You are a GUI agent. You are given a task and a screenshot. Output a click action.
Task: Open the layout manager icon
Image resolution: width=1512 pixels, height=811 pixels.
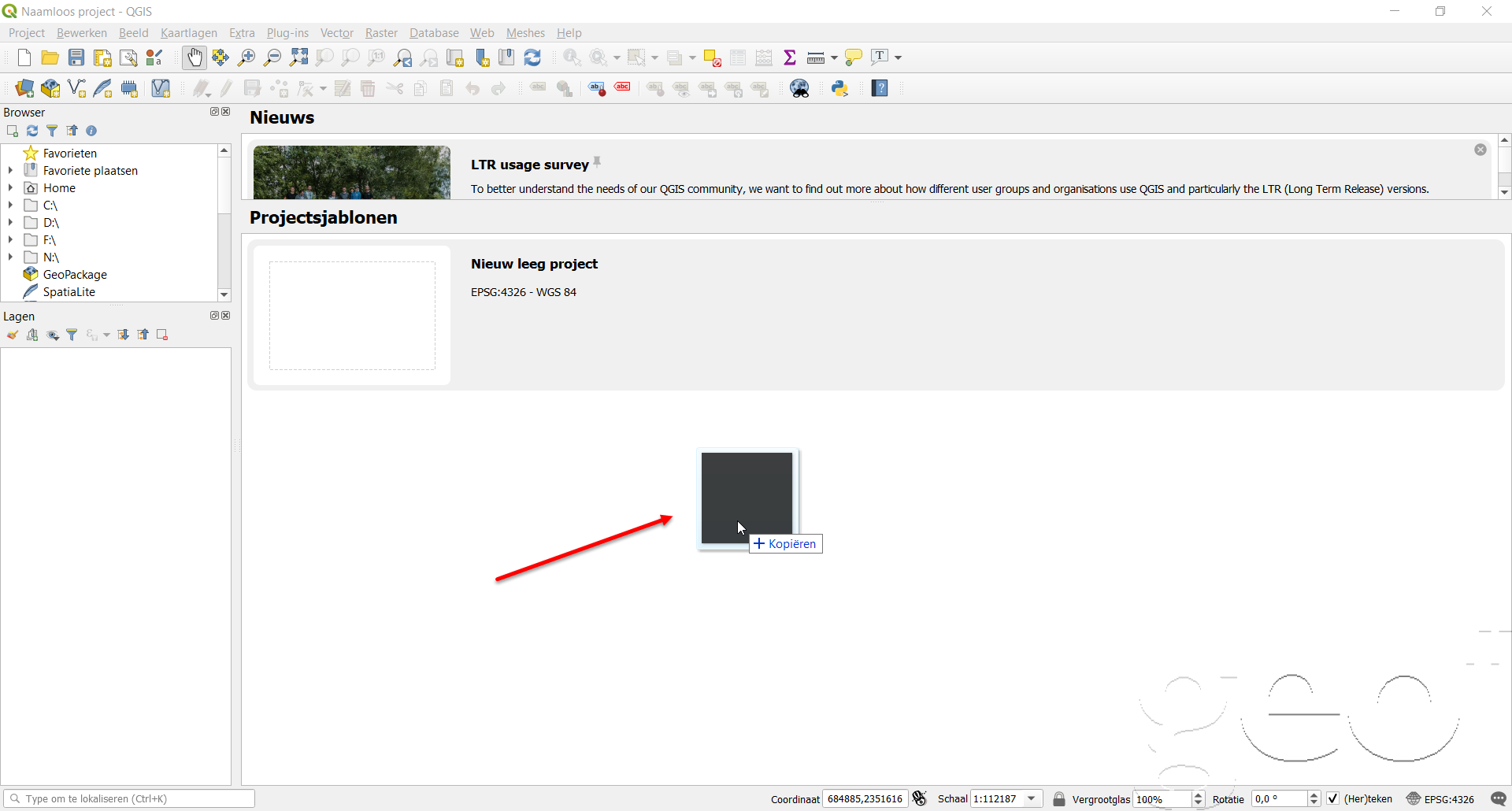(128, 57)
